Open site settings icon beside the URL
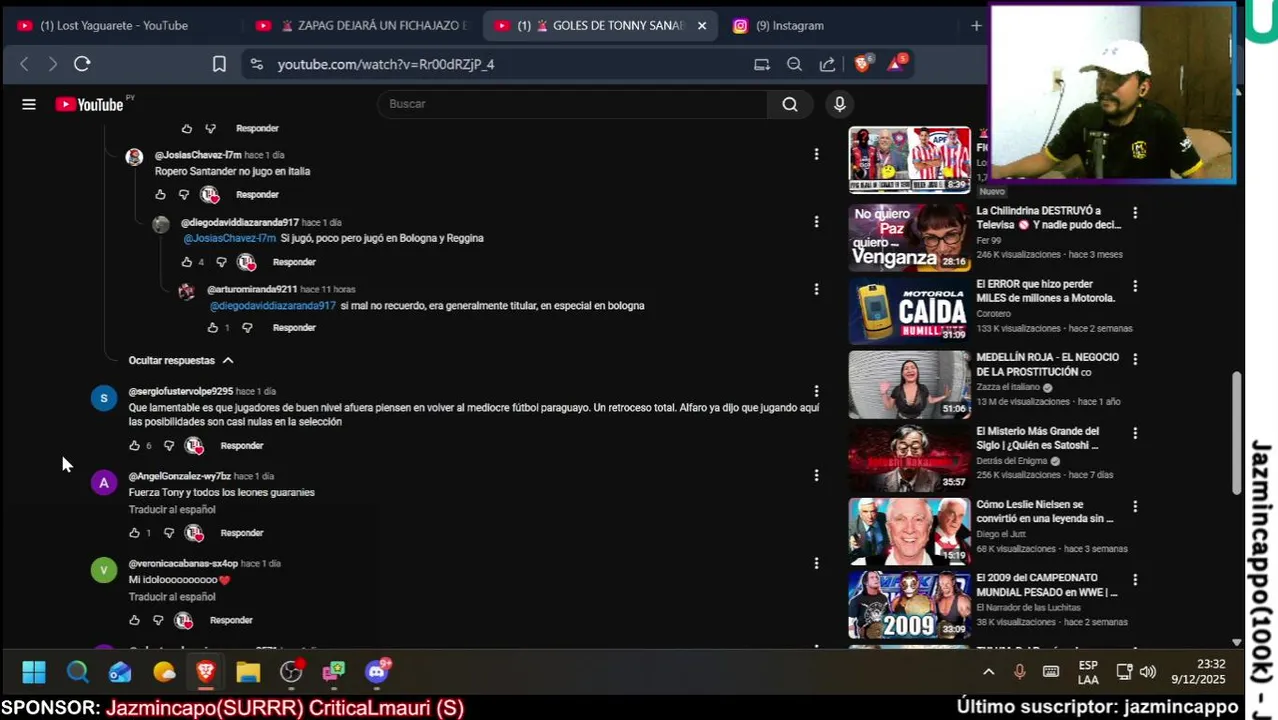1278x720 pixels. 257,64
